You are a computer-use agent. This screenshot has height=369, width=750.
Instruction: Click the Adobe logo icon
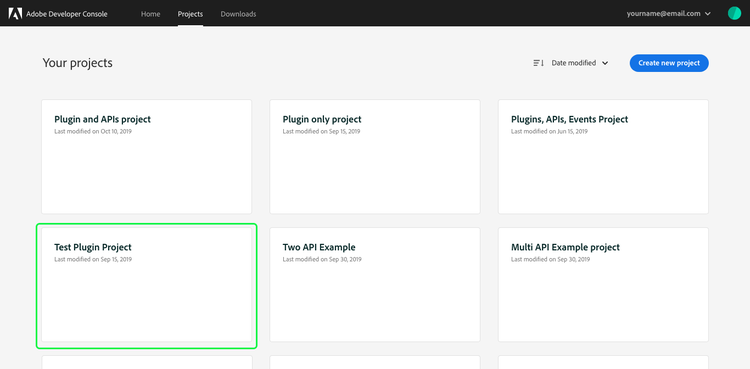point(15,13)
